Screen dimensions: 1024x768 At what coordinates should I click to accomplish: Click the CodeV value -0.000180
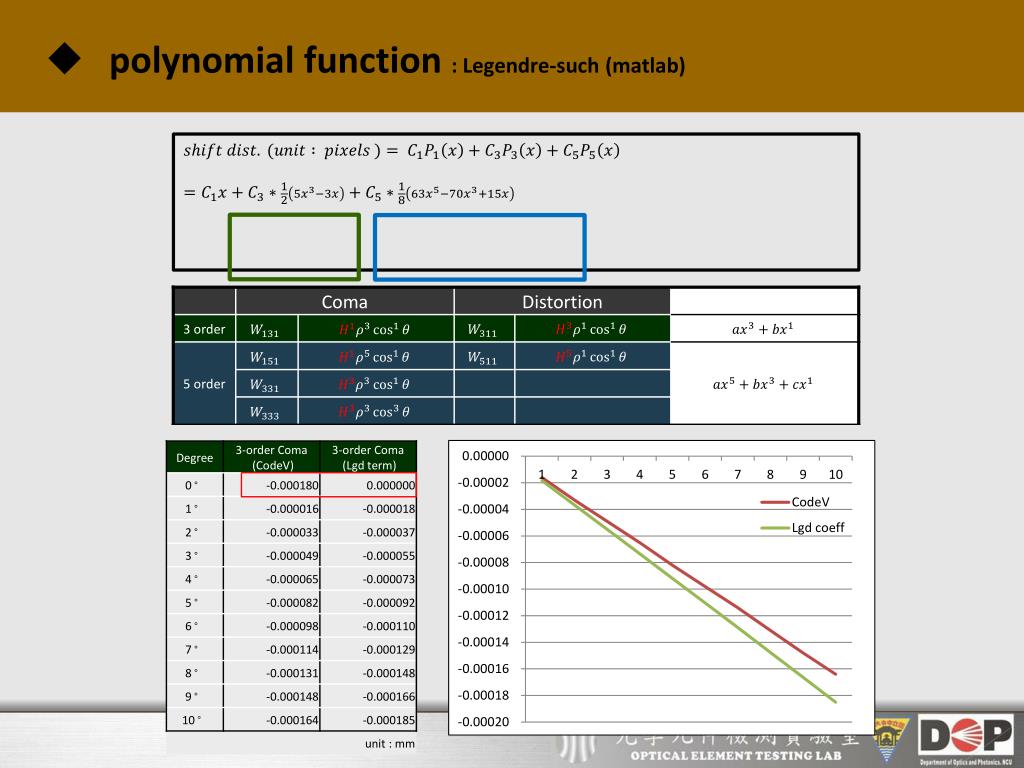(292, 485)
